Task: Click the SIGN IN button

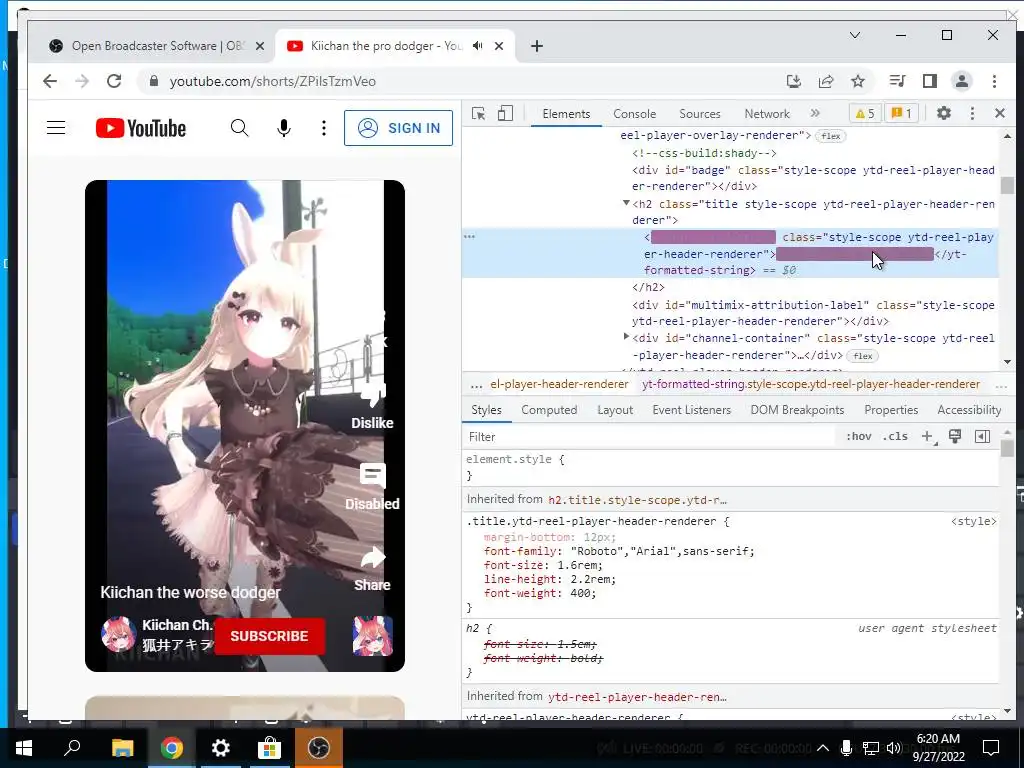Action: (x=398, y=128)
